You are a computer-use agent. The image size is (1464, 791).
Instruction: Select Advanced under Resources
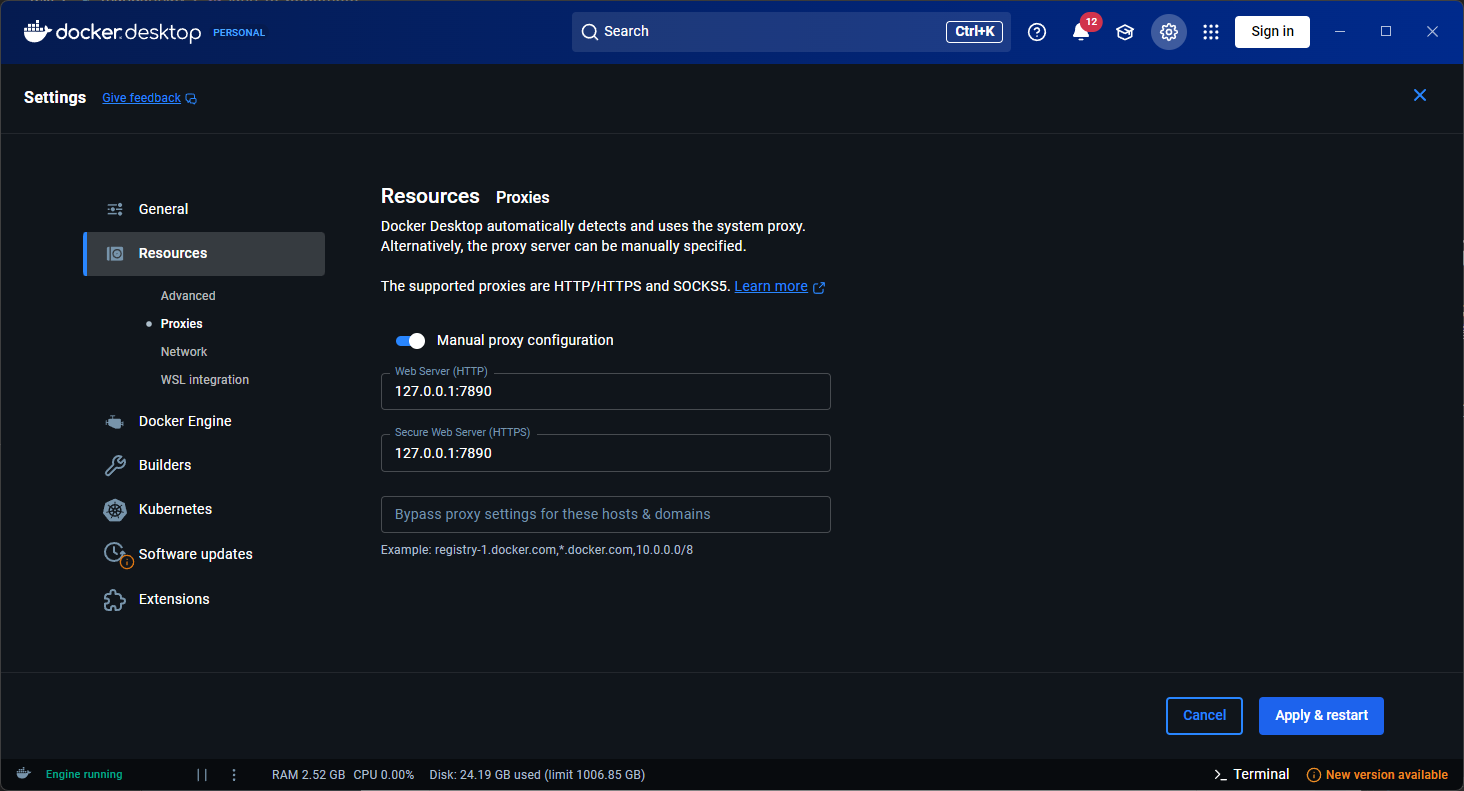coord(188,296)
